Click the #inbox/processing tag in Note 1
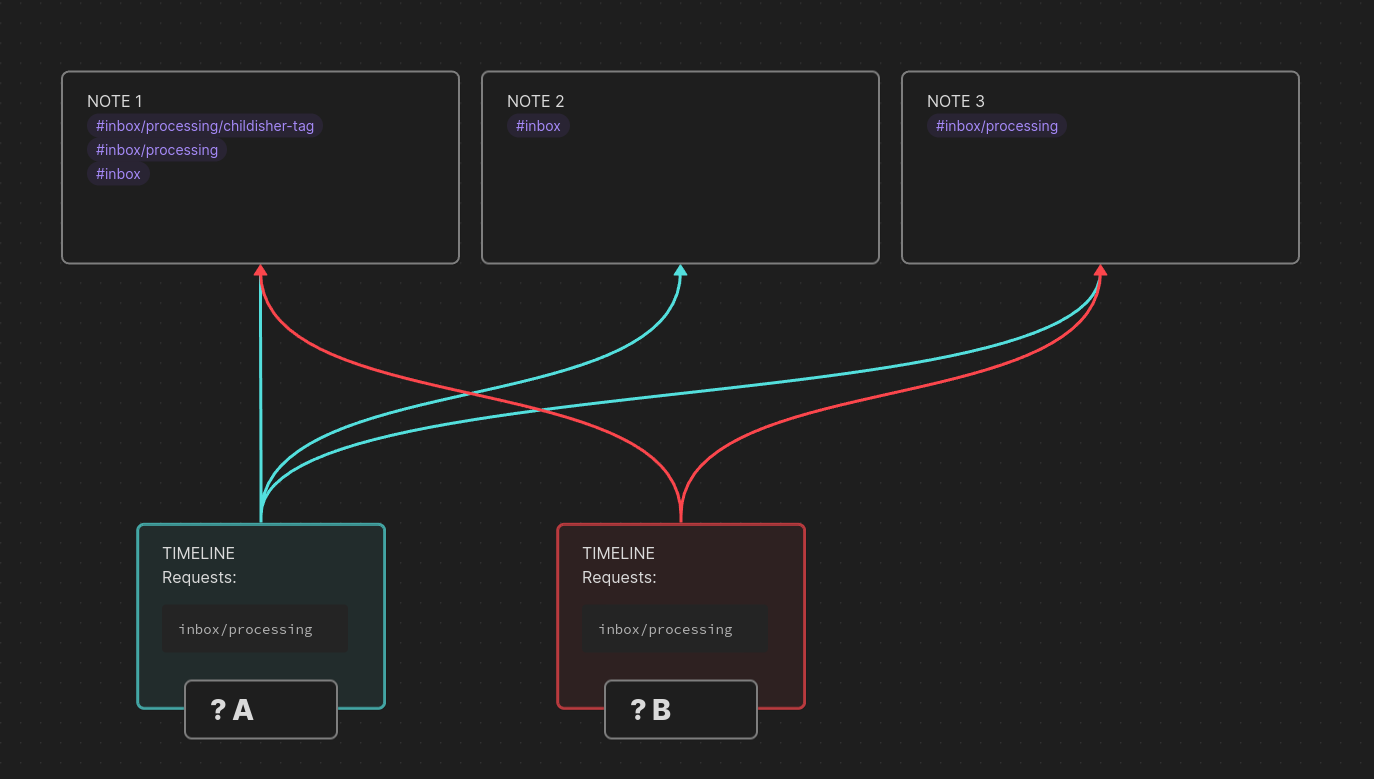 tap(156, 149)
